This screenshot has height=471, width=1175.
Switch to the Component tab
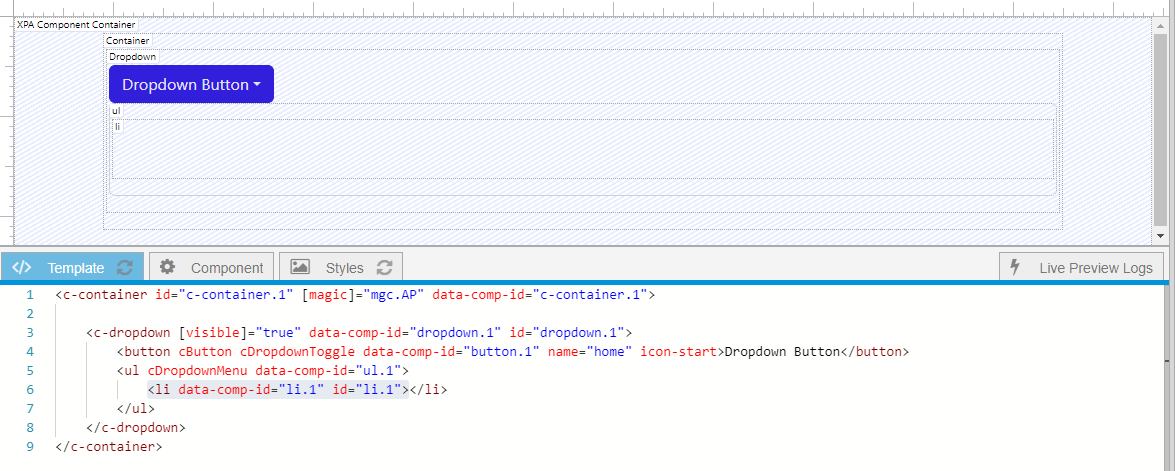[x=211, y=267]
